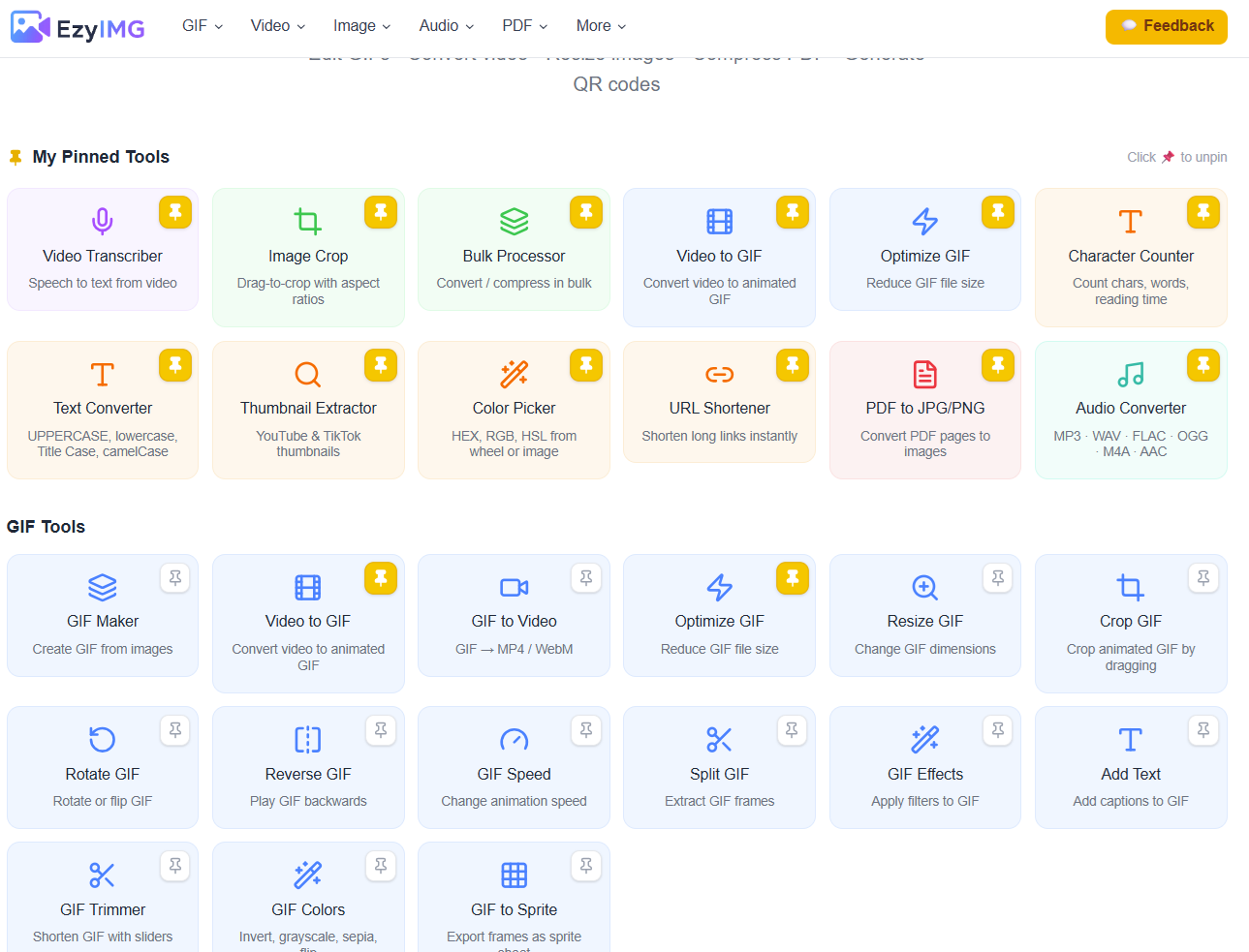
Task: Click the Crop GIF crop icon
Action: point(1131,587)
